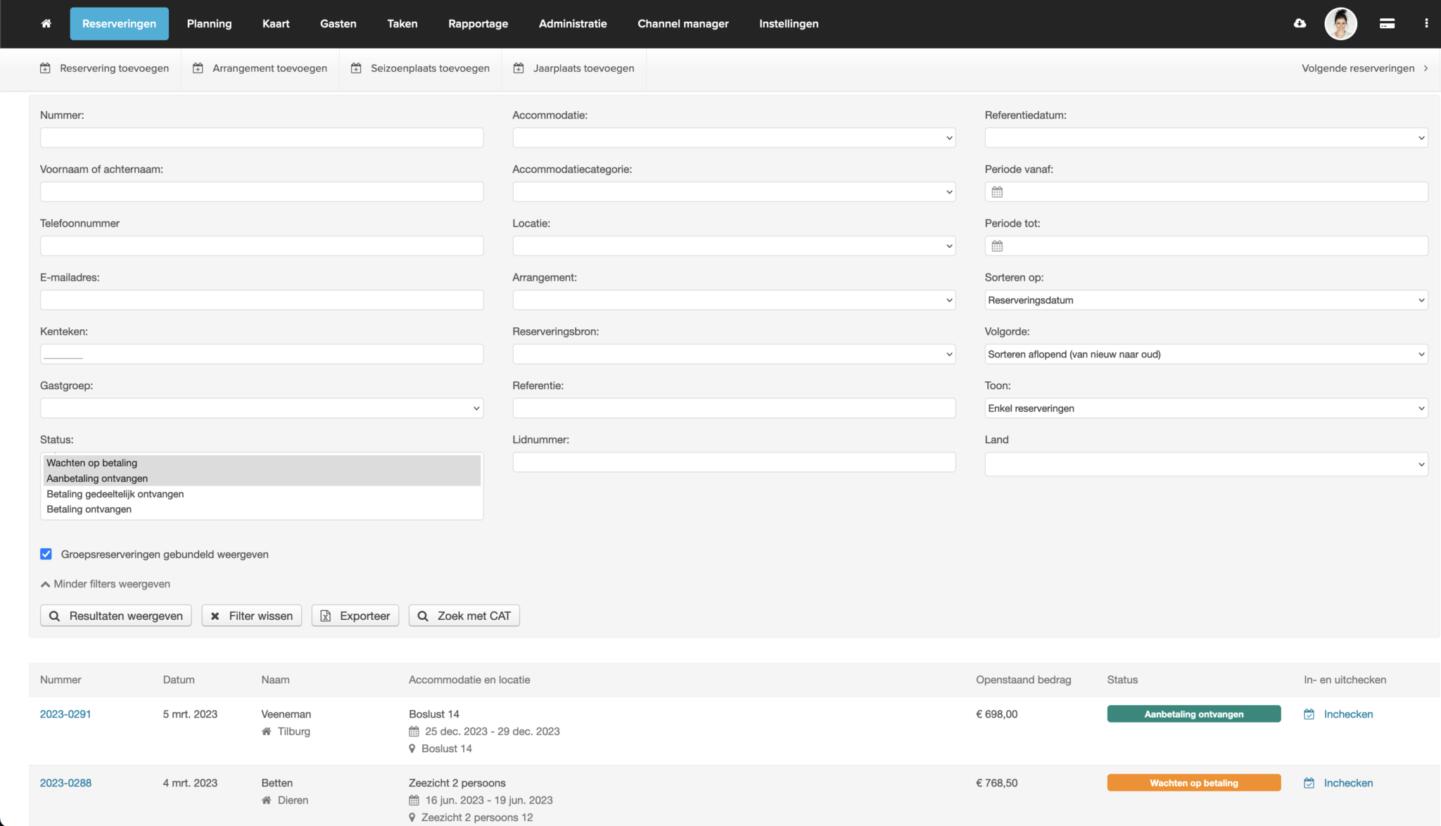Click check-in icon for reservation 2023-0291

coord(1309,714)
